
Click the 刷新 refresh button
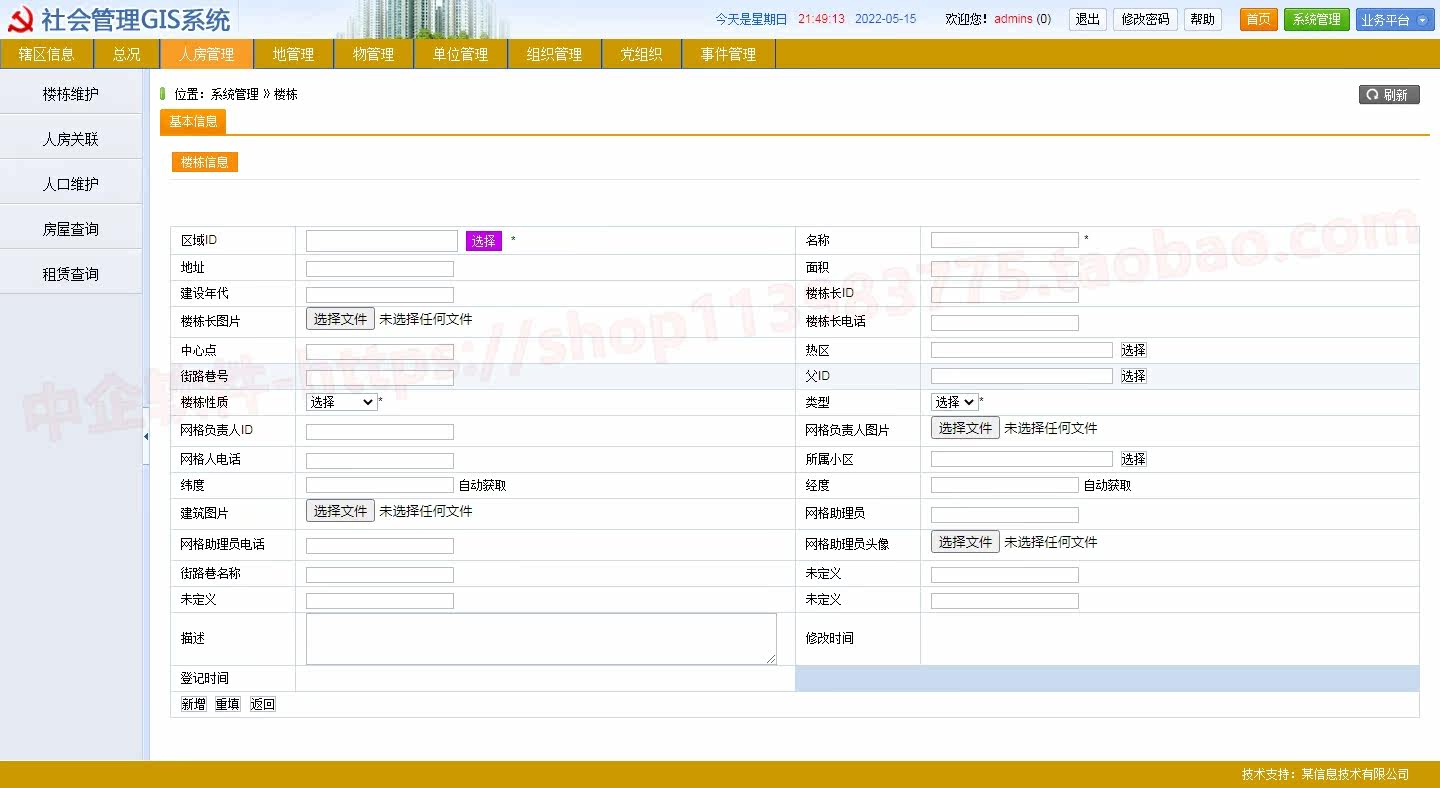tap(1389, 95)
